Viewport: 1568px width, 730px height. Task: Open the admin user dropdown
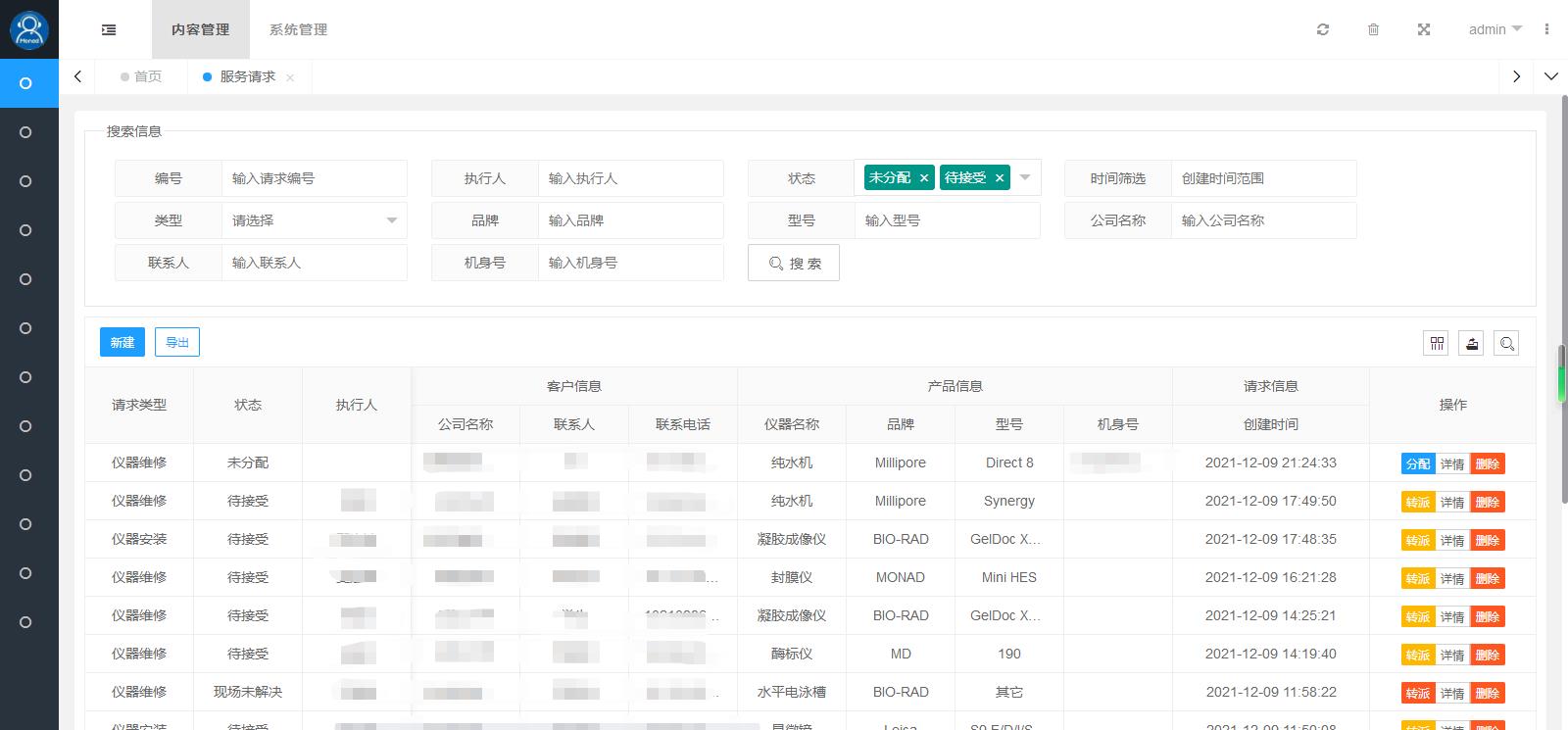[x=1494, y=29]
